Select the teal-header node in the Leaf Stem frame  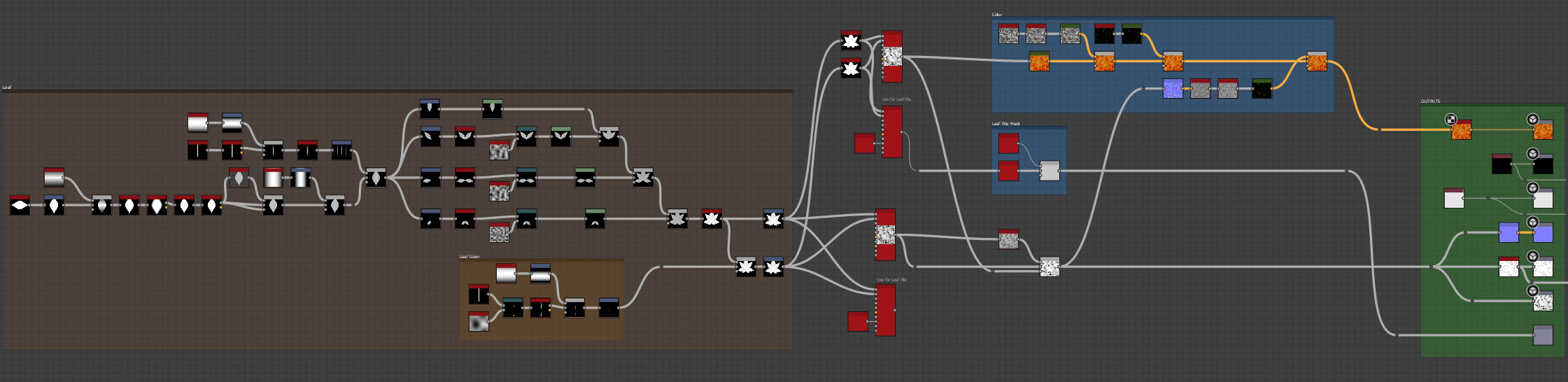tap(513, 308)
